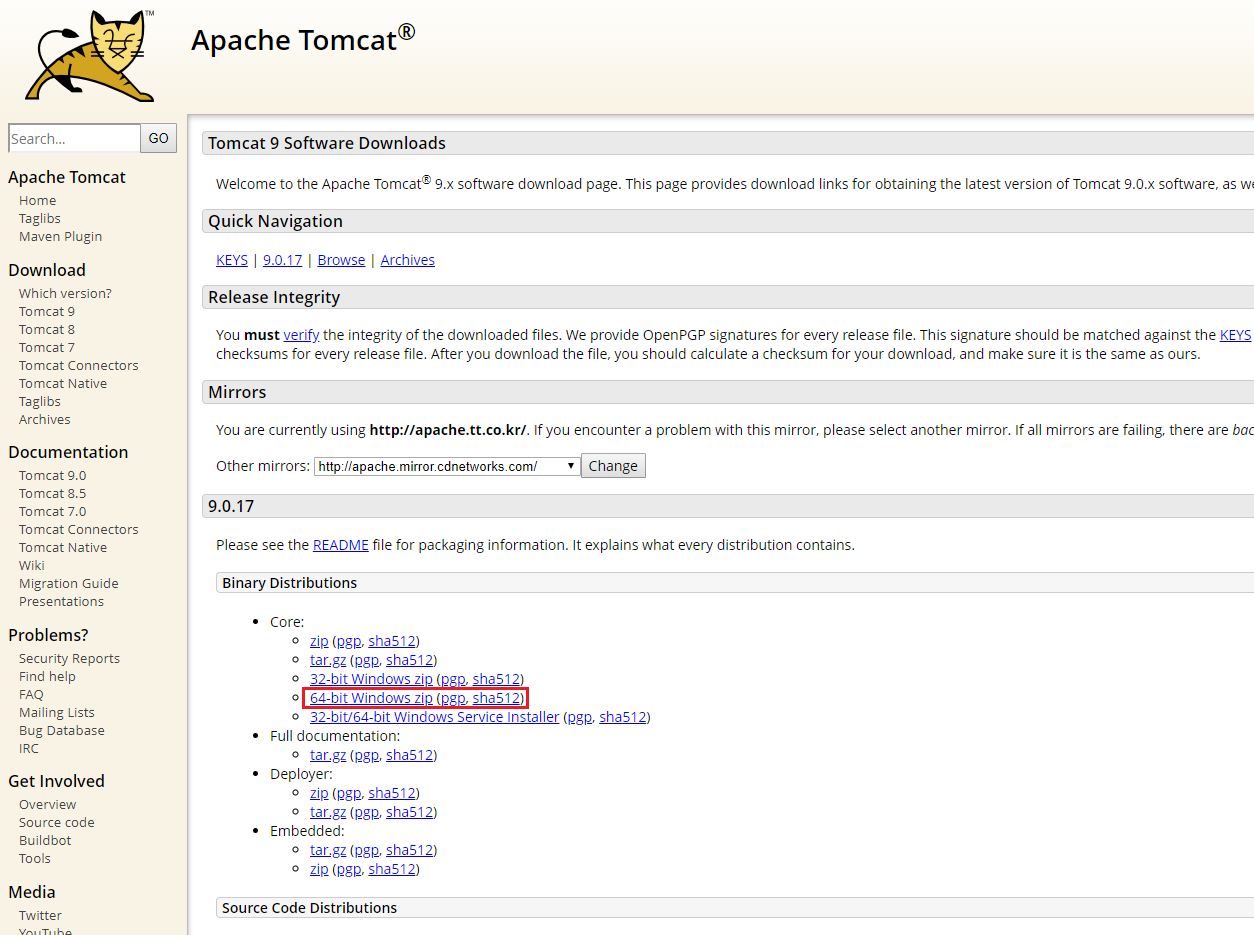The image size is (1254, 935).
Task: Open Security Reports
Action: click(69, 658)
